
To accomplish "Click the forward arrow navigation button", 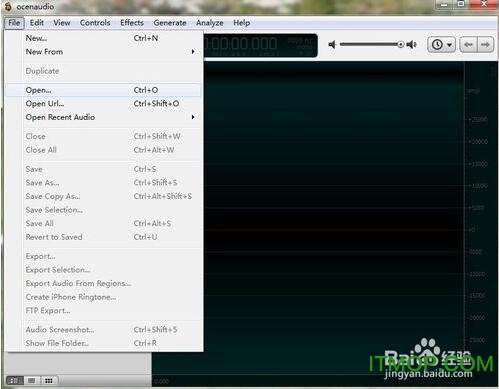I will (486, 44).
